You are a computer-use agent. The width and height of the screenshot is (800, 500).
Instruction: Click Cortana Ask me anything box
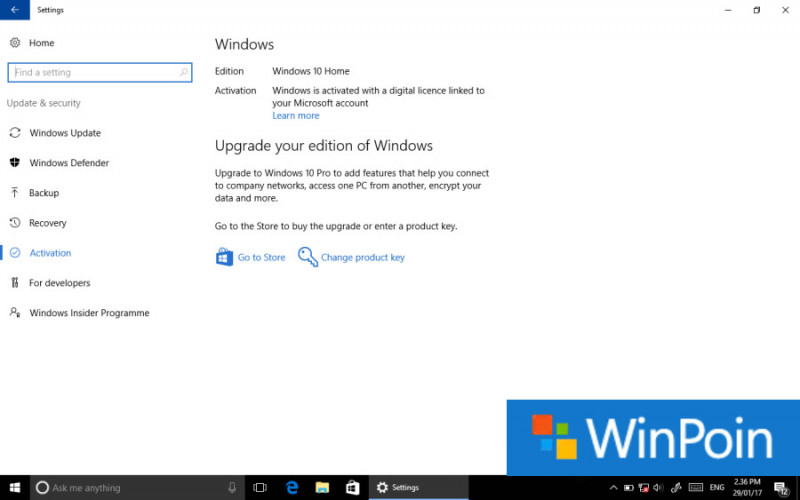[138, 488]
